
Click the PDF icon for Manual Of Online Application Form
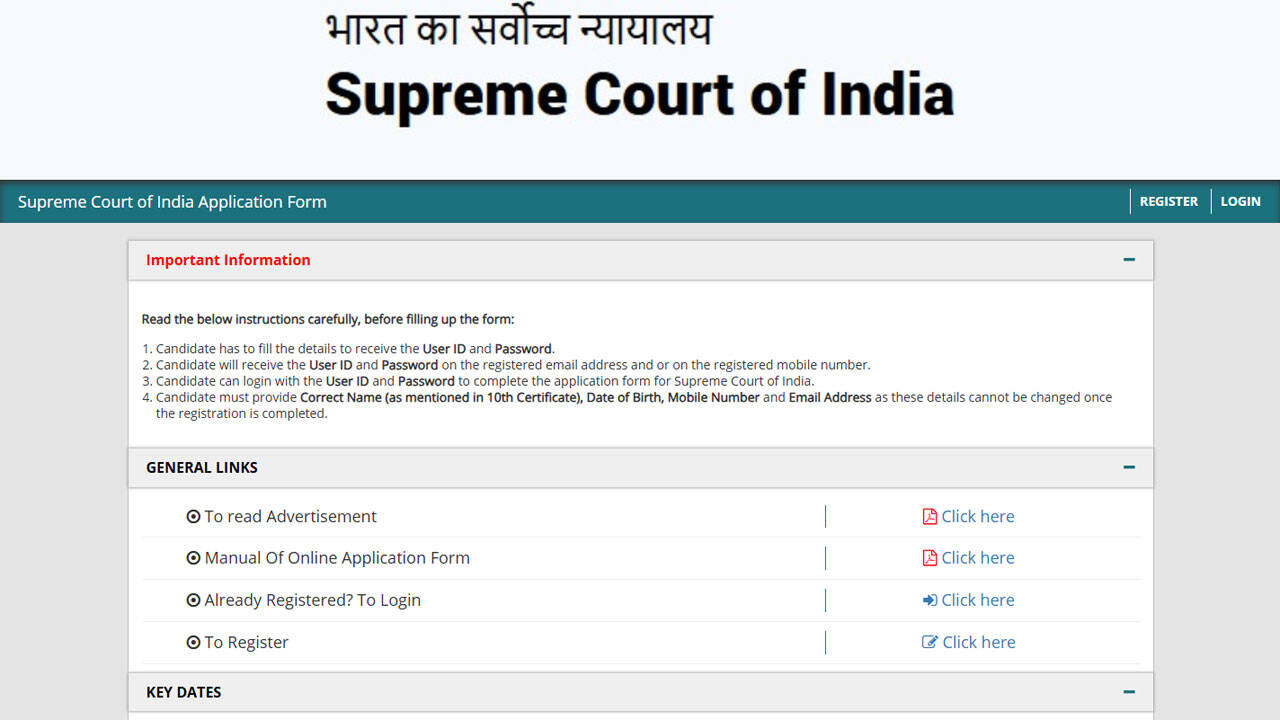click(x=930, y=558)
